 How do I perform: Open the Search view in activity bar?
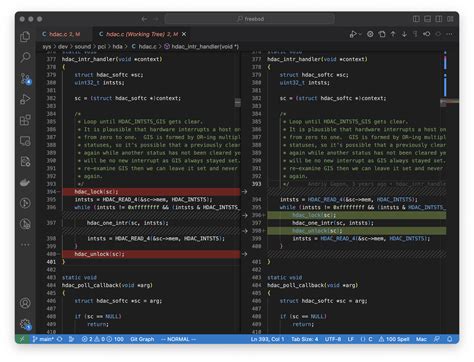(x=25, y=57)
